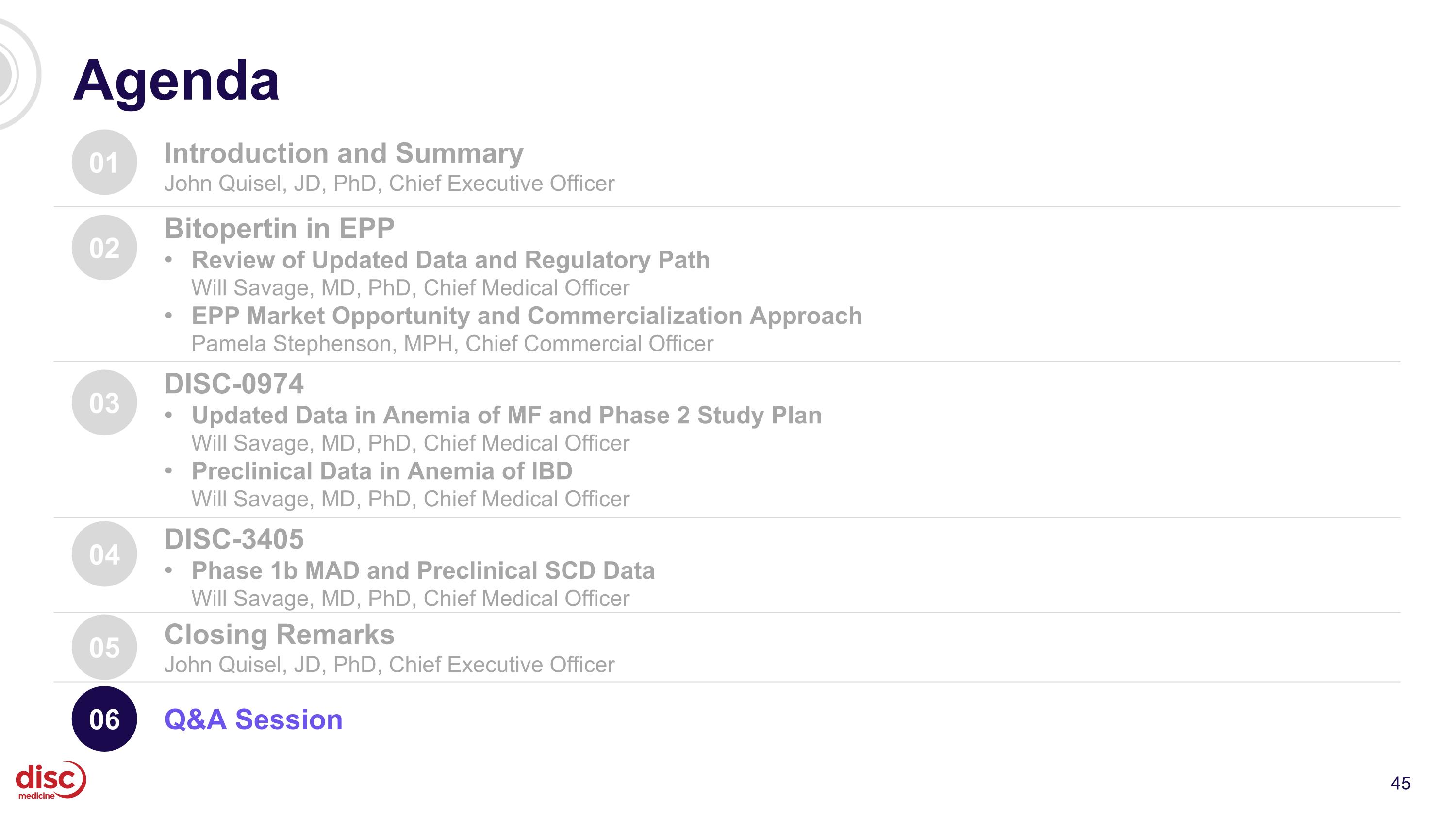Click the highlighted 06 circle badge

104,719
